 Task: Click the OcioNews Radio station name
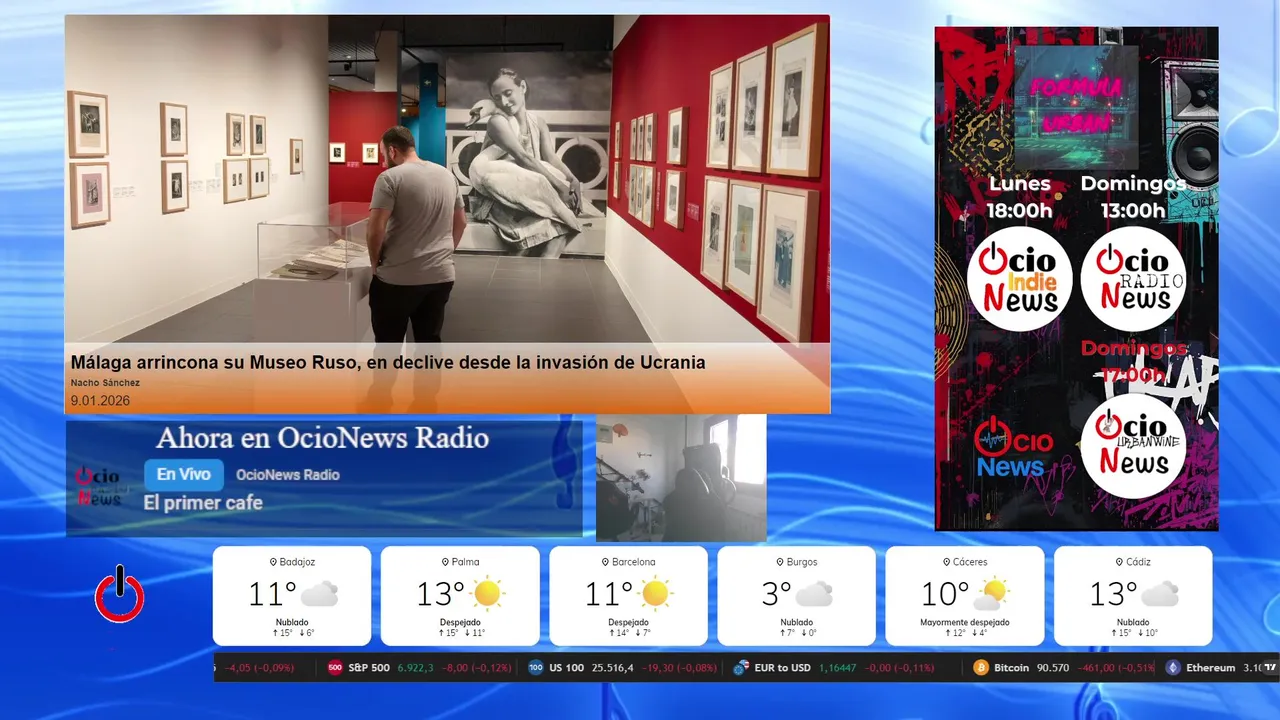pyautogui.click(x=288, y=475)
